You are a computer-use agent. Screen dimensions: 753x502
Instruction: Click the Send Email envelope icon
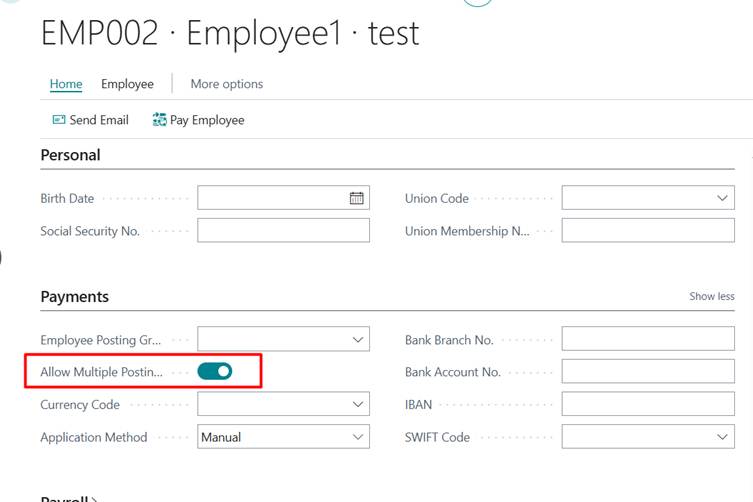[x=59, y=120]
